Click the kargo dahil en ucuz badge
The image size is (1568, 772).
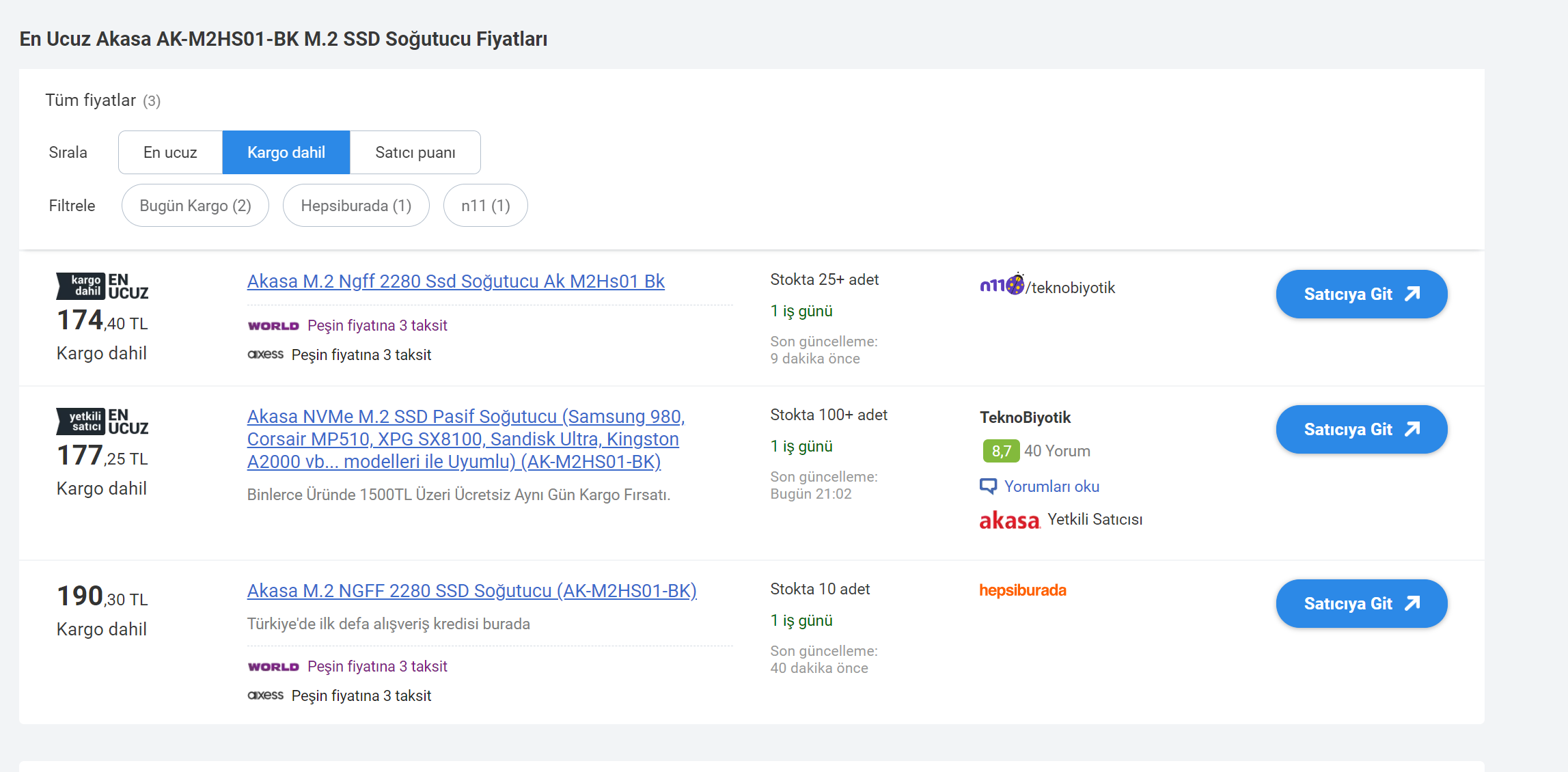tap(102, 286)
